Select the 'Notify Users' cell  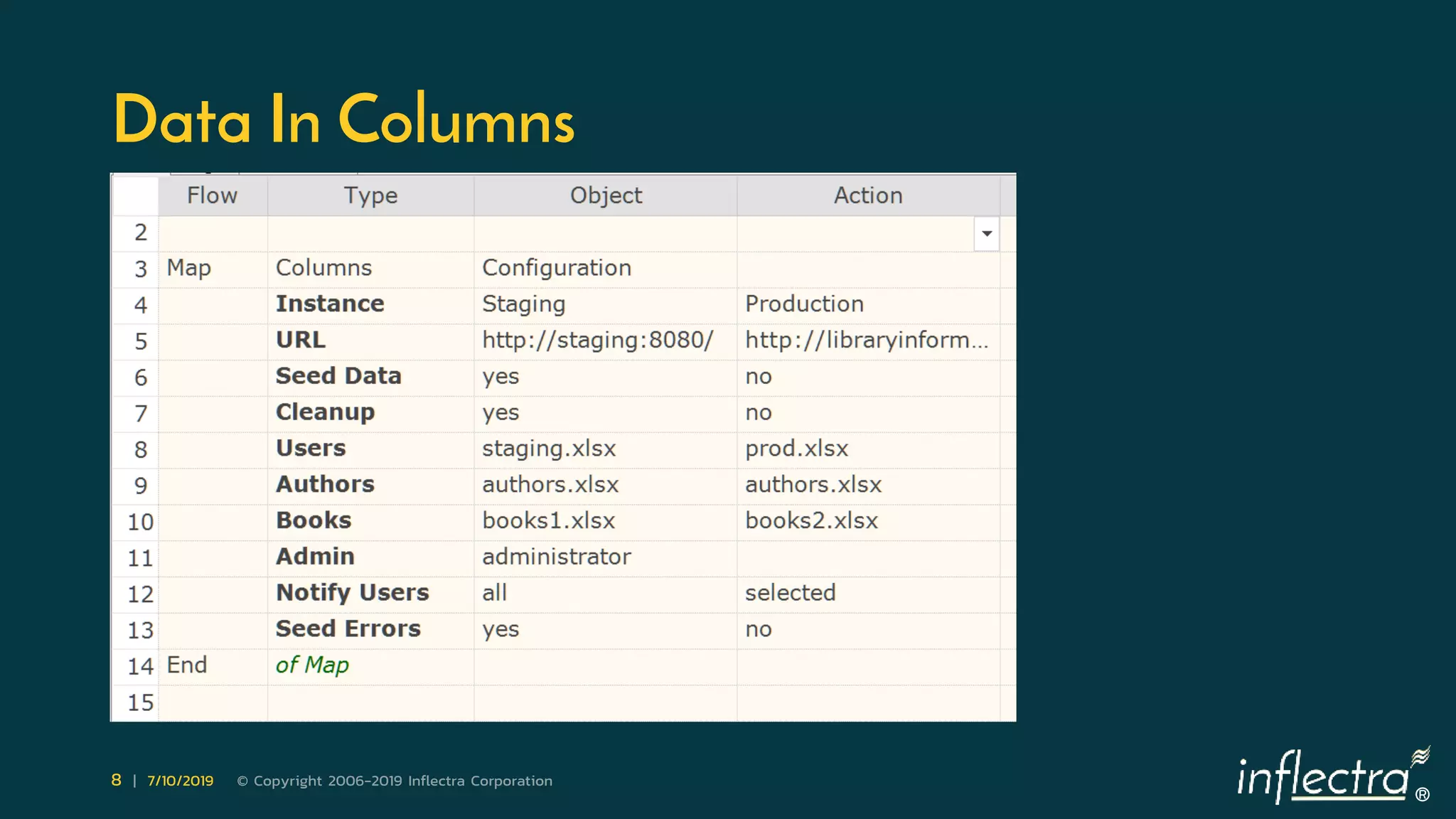click(370, 594)
